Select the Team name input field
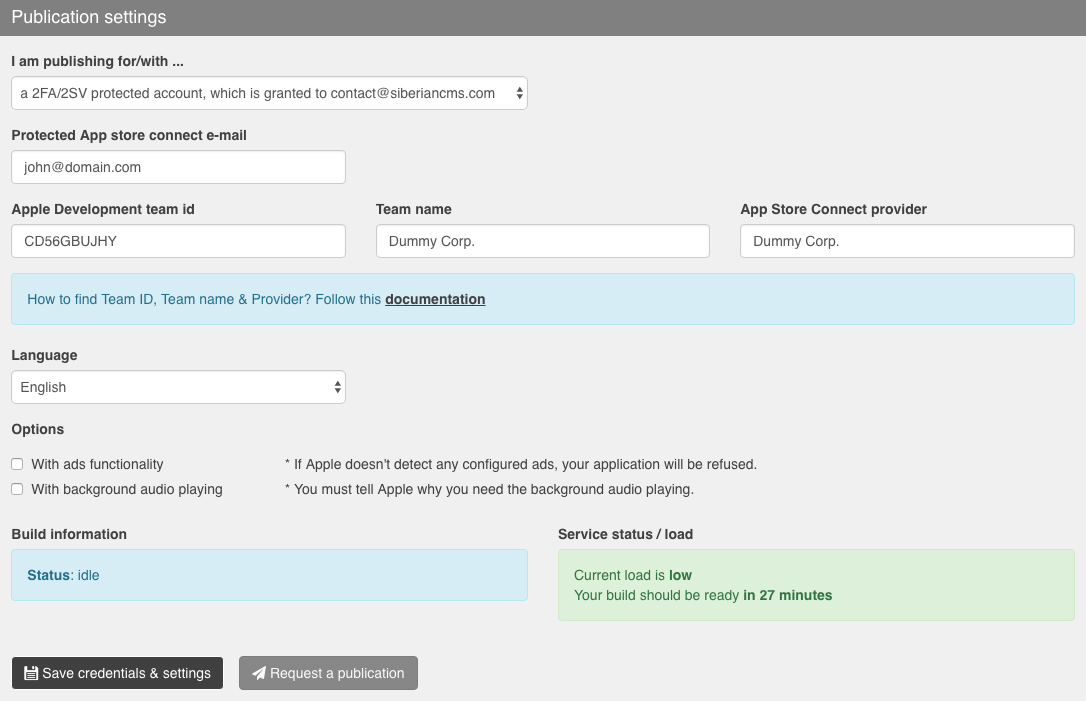Image resolution: width=1086 pixels, height=701 pixels. (542, 241)
